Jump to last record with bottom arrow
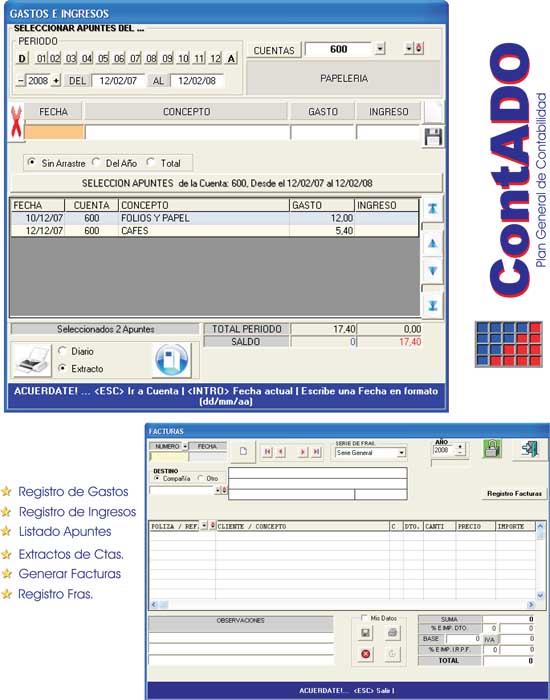Viewport: 550px width, 700px height. pos(432,305)
